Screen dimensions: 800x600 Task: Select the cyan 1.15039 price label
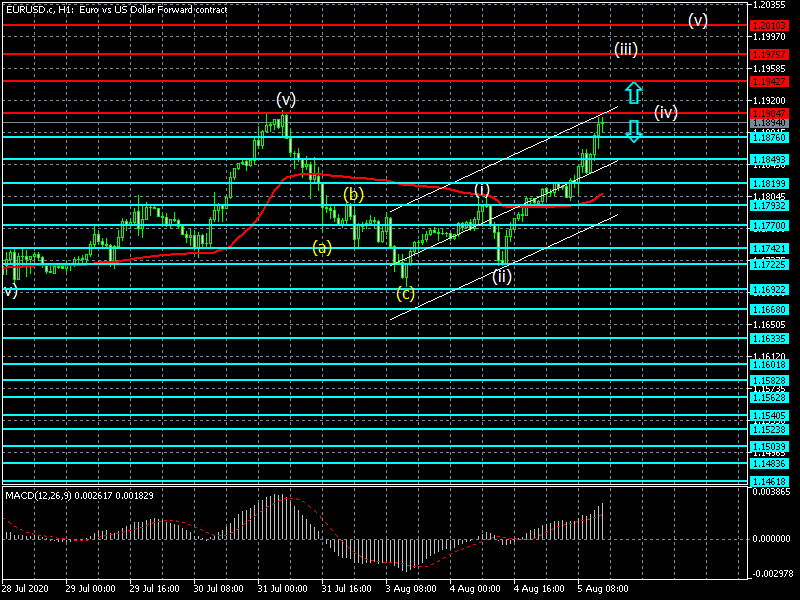(769, 447)
